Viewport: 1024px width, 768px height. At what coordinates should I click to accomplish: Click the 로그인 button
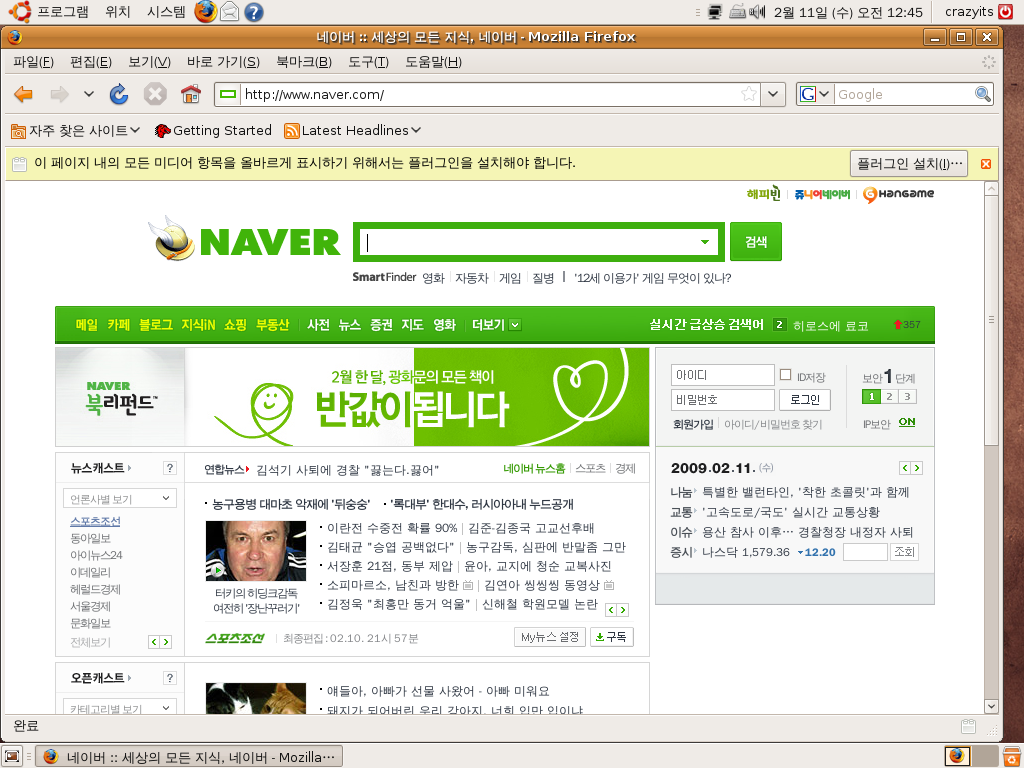(x=805, y=400)
